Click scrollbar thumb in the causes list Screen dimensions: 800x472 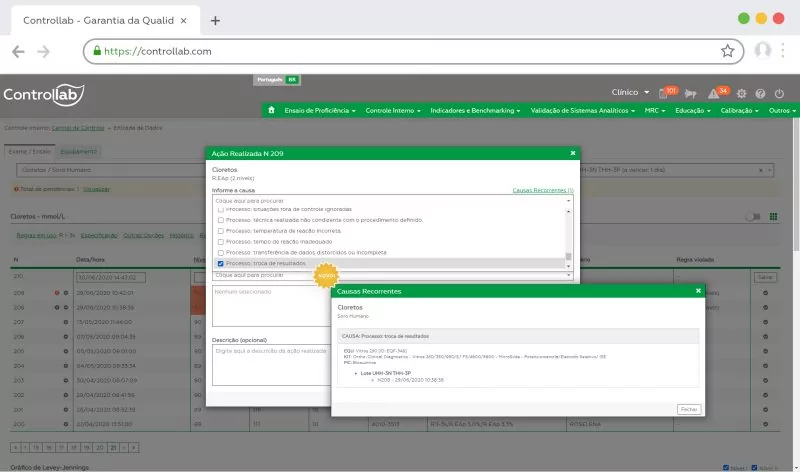pyautogui.click(x=568, y=256)
